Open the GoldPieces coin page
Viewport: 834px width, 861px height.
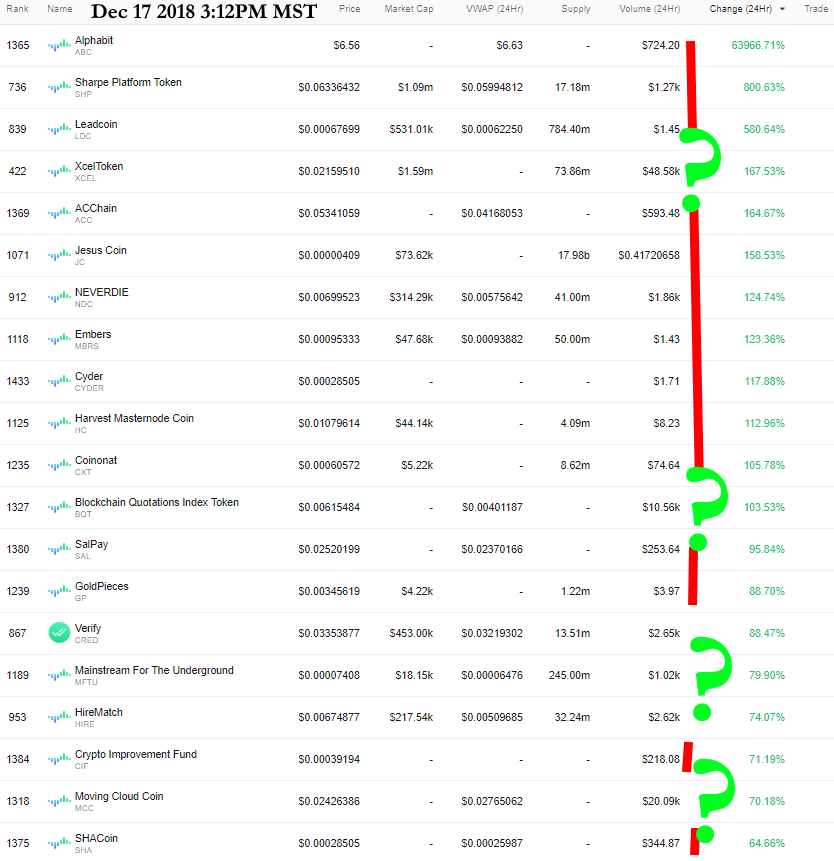(102, 586)
